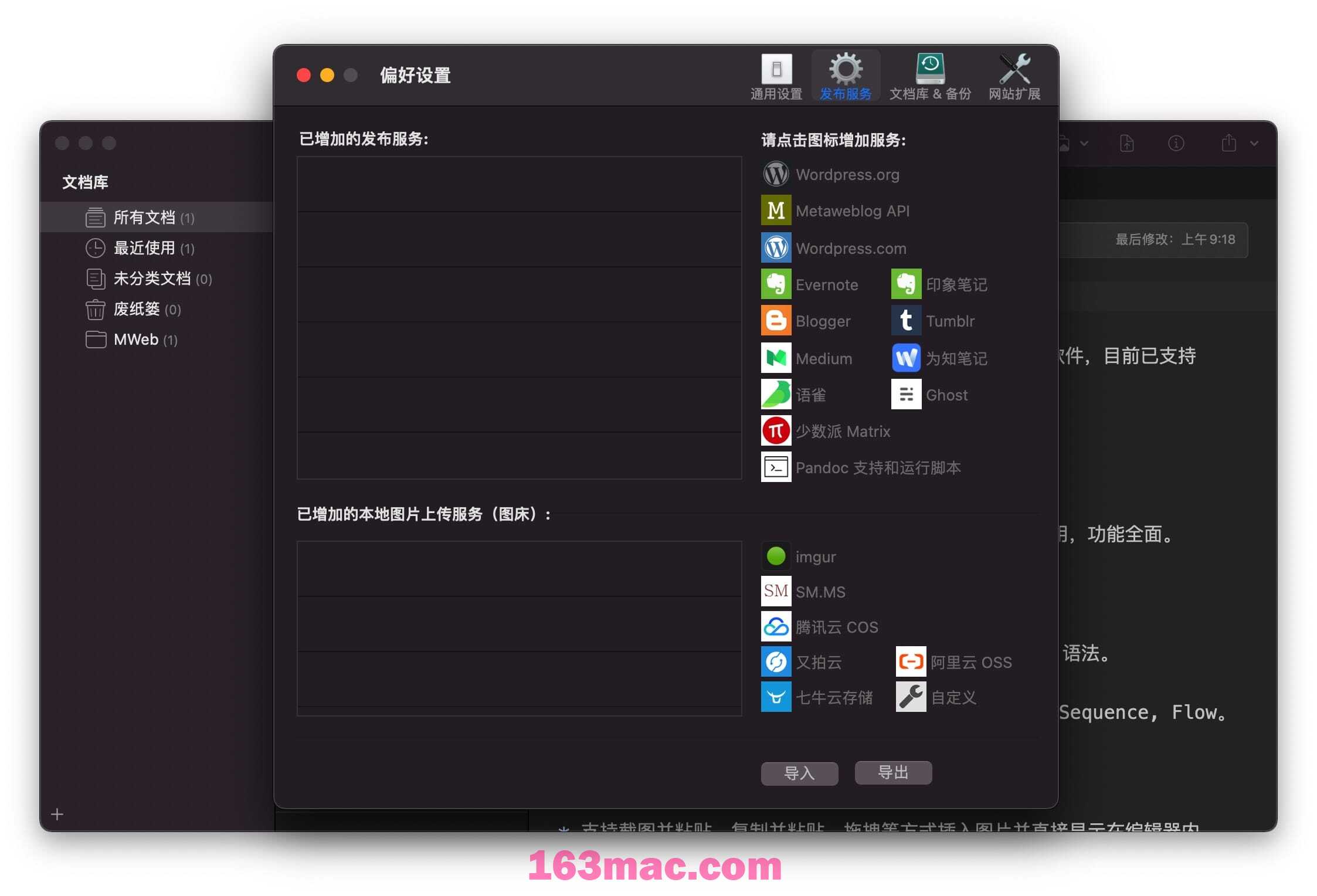Open 网站扩展 preferences tab
The width and height of the screenshot is (1317, 896).
1014,76
